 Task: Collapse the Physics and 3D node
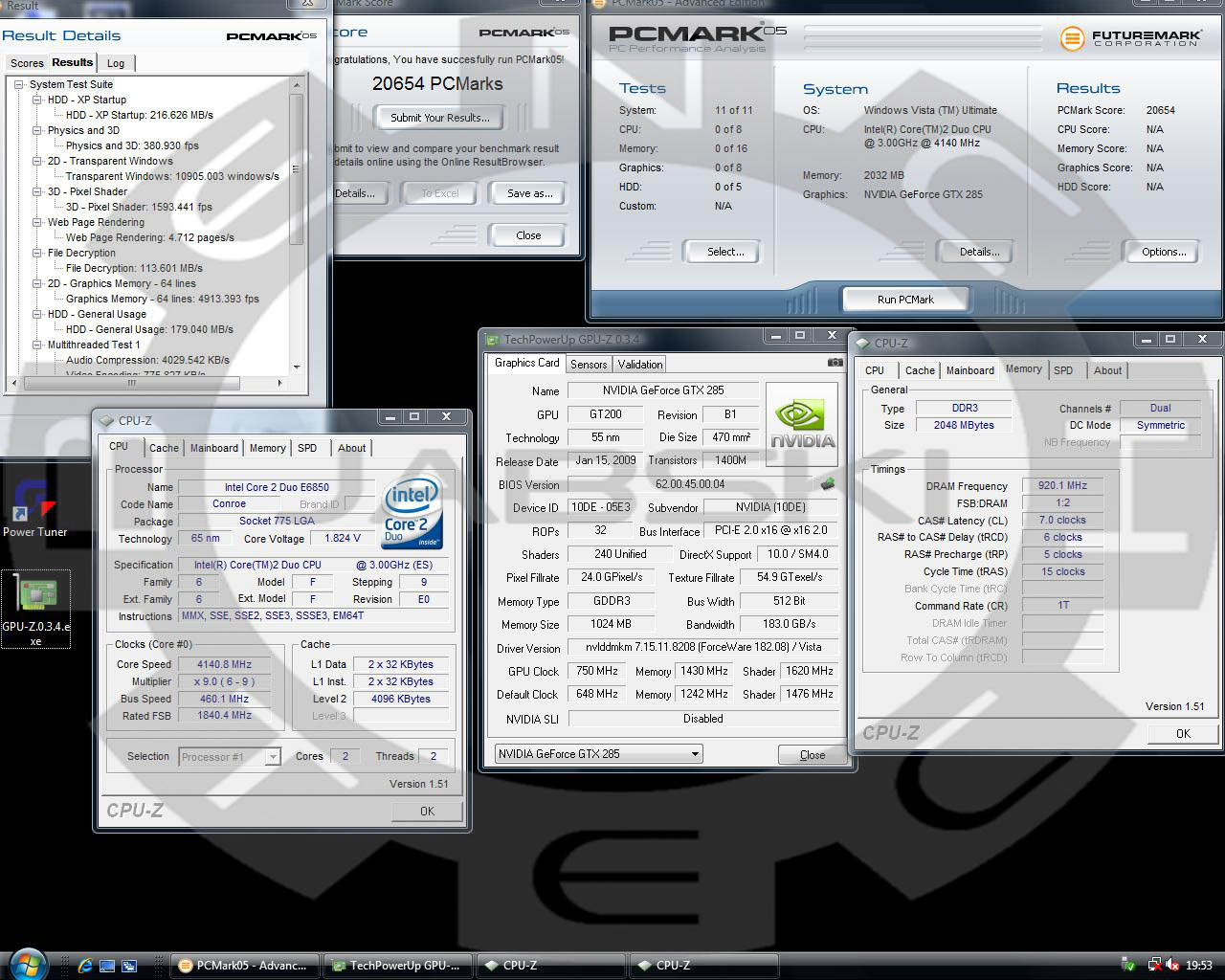pyautogui.click(x=37, y=130)
